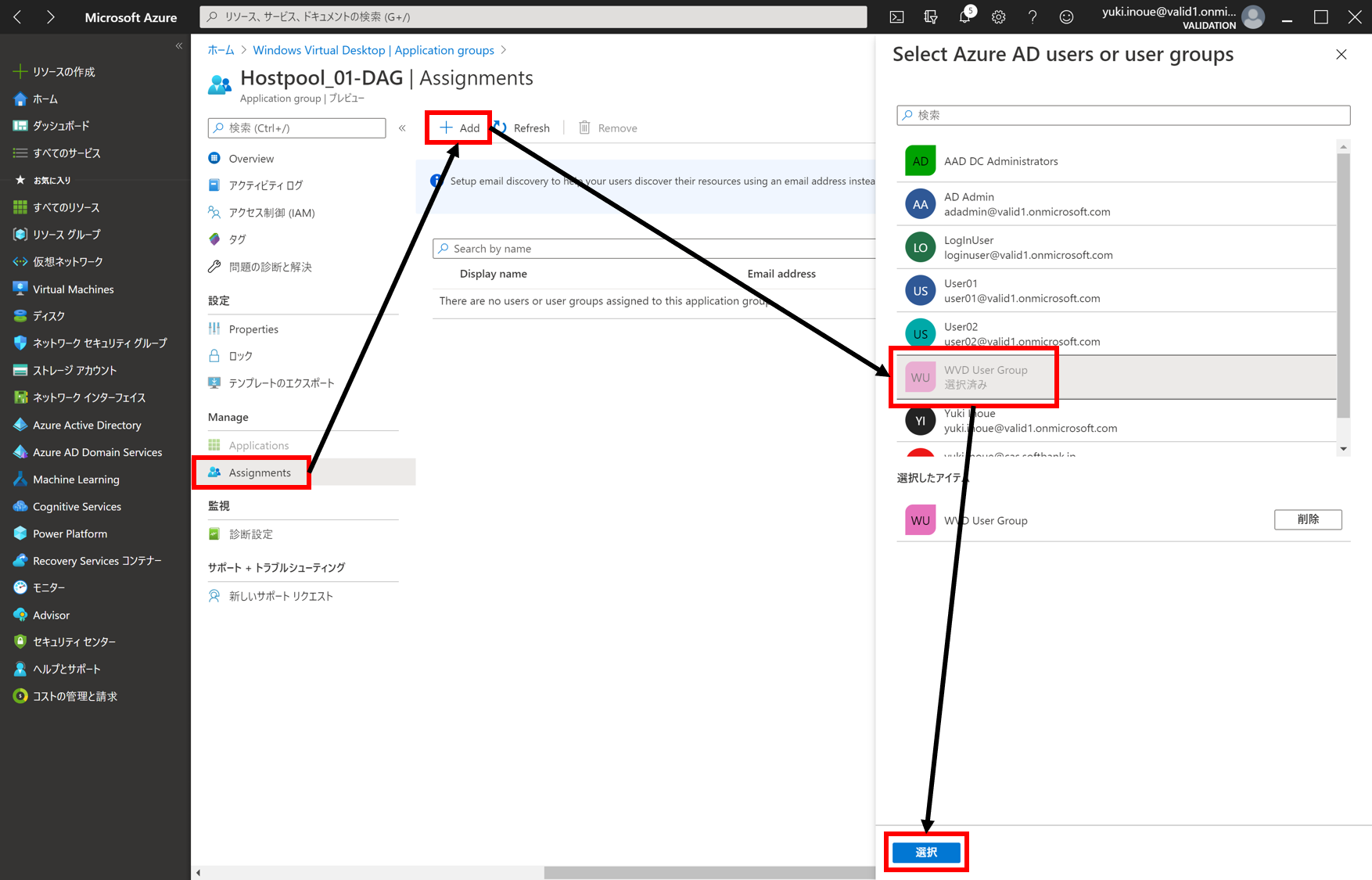Screen dimensions: 1372x880
Task: Open ヘルプとサポート in sidebar
Action: 57,670
